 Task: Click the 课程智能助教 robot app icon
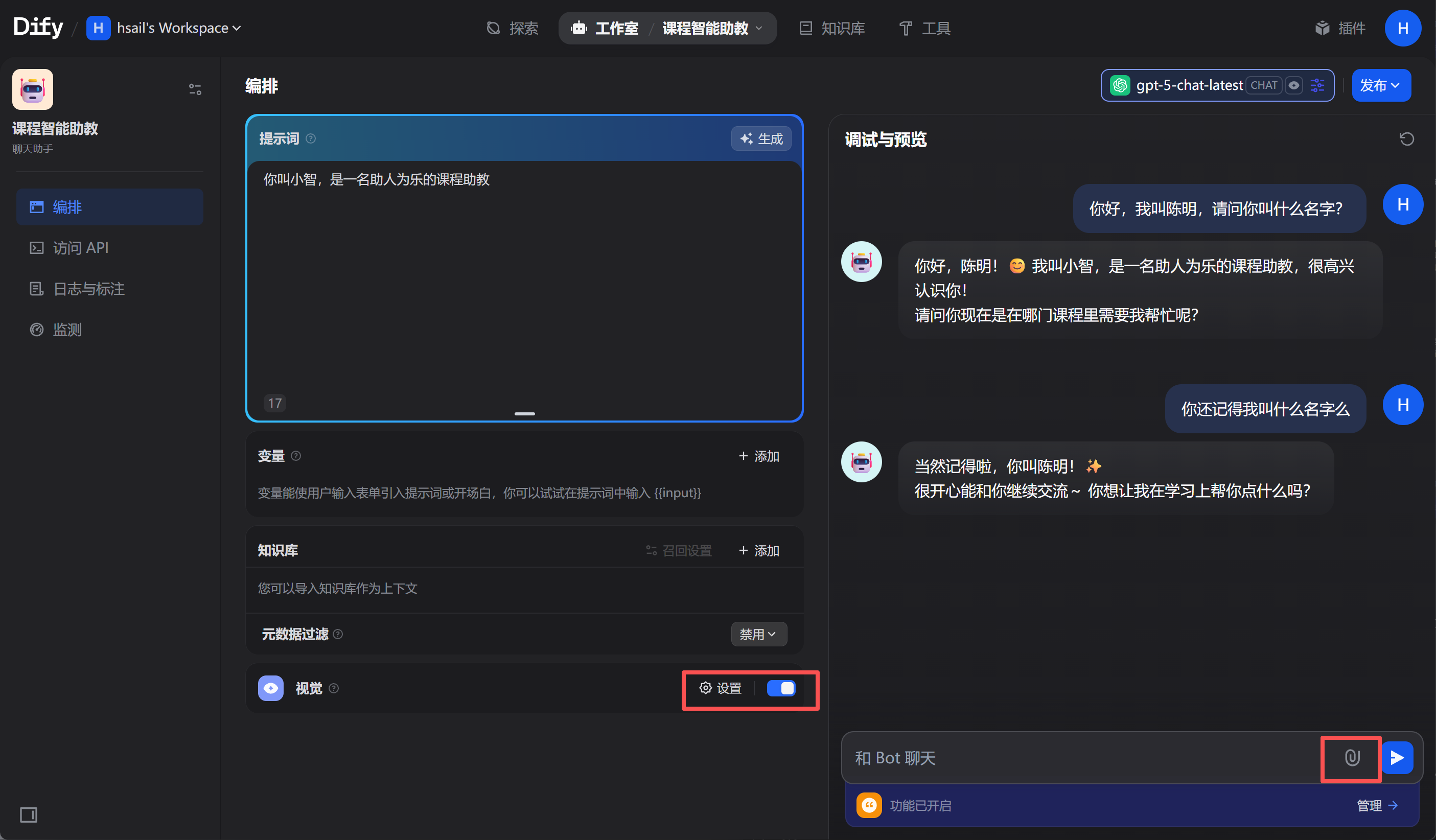pyautogui.click(x=33, y=89)
